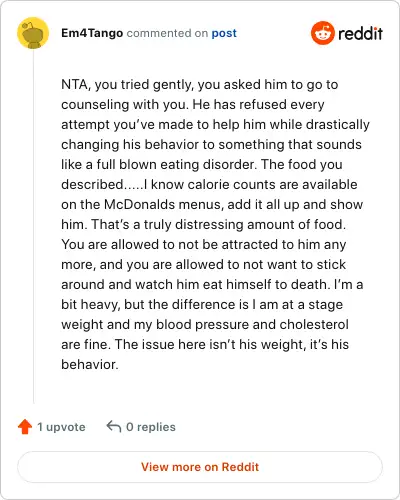Screen dimensions: 400x500
Task: Click the word "McDonalds" in the comment
Action: [x=139, y=204]
